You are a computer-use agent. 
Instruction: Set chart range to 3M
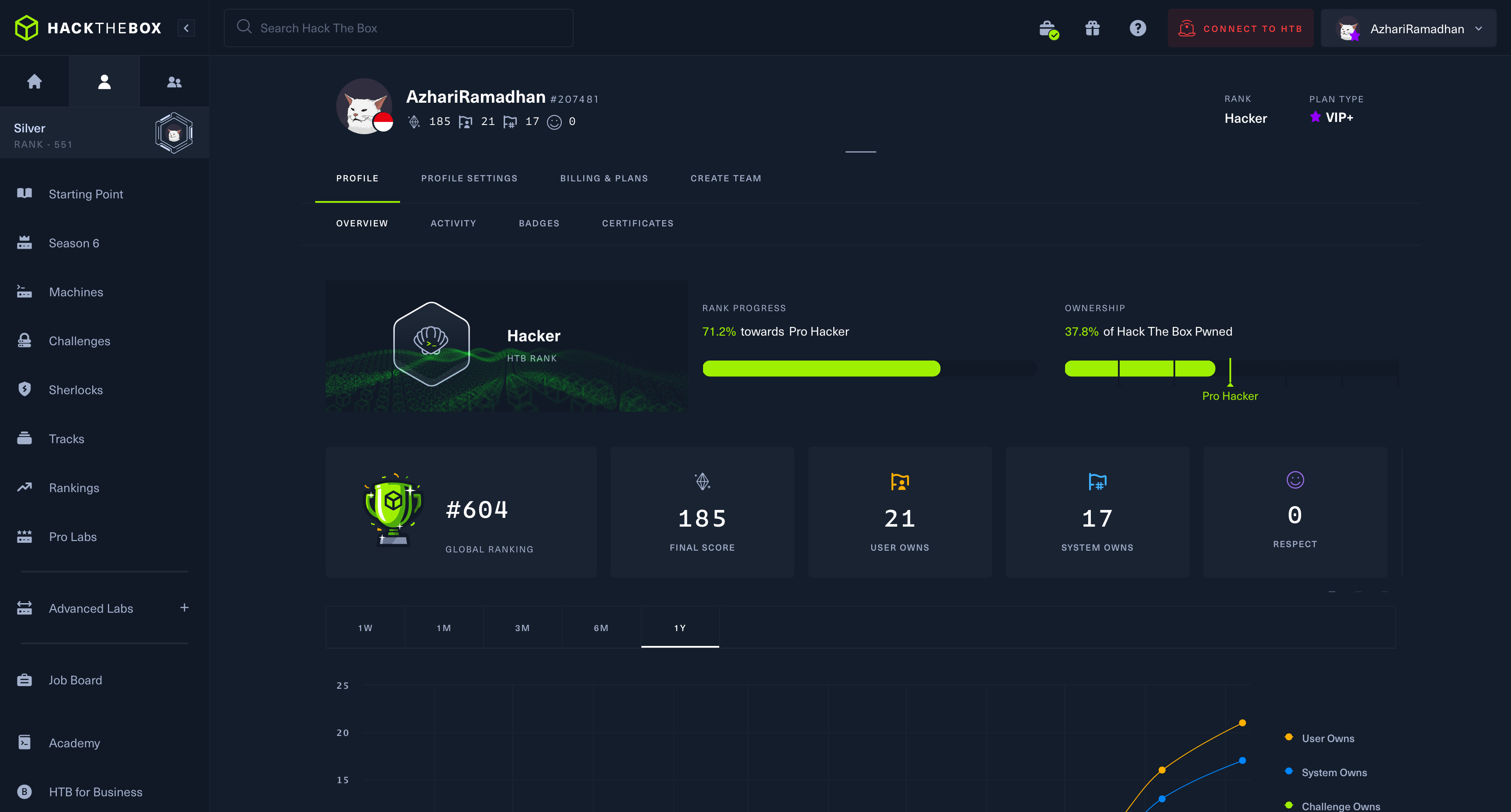pyautogui.click(x=522, y=627)
